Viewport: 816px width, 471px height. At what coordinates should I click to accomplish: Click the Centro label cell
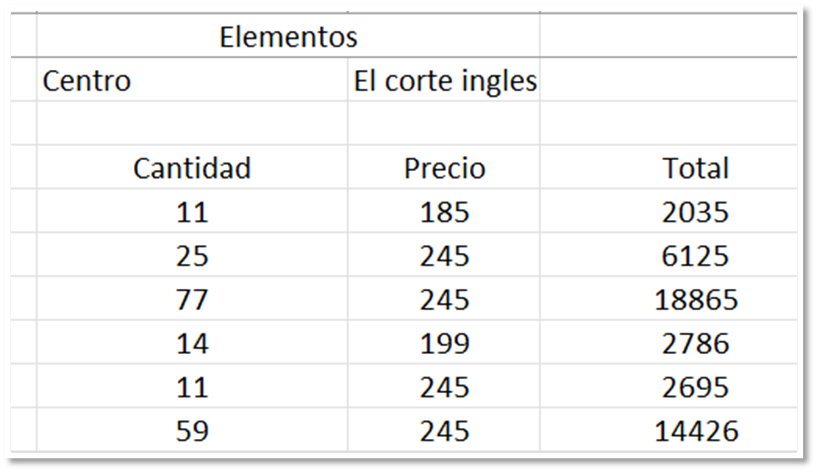pyautogui.click(x=192, y=79)
